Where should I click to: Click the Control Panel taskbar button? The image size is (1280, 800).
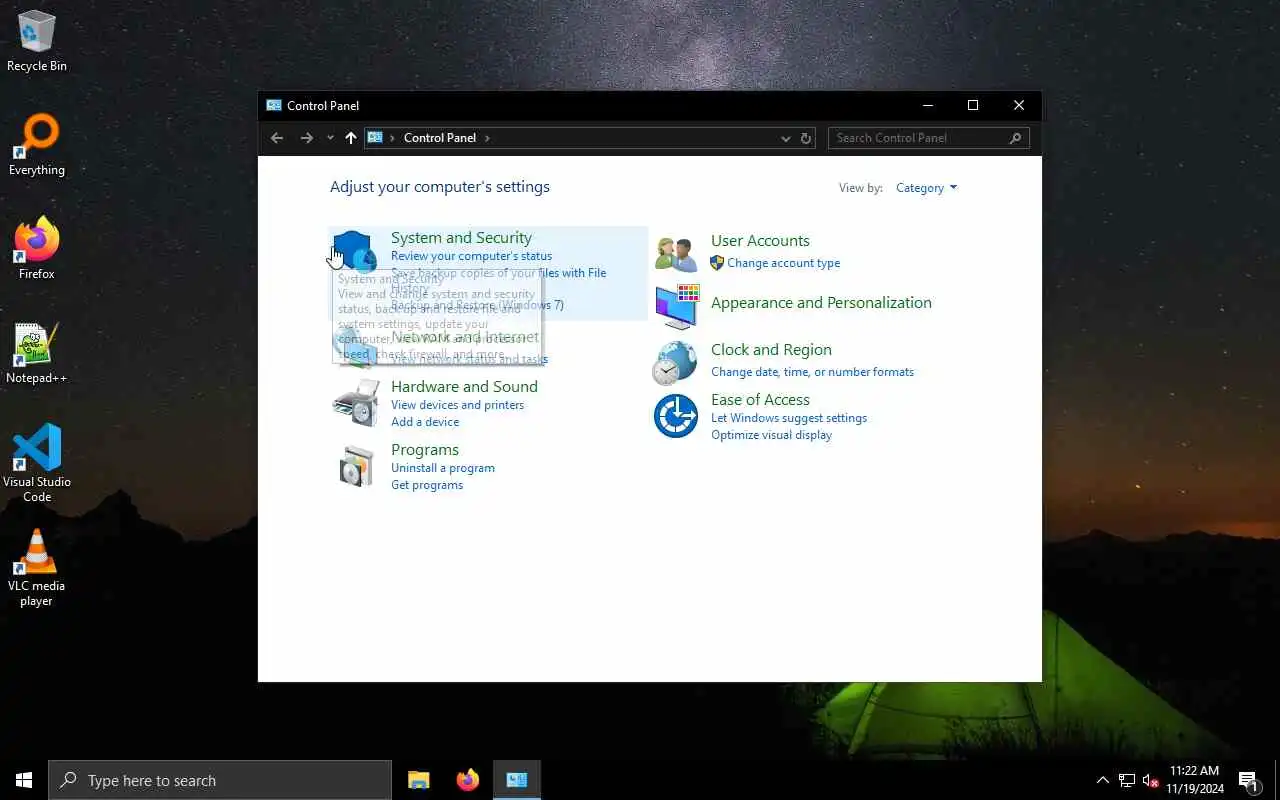click(x=517, y=780)
